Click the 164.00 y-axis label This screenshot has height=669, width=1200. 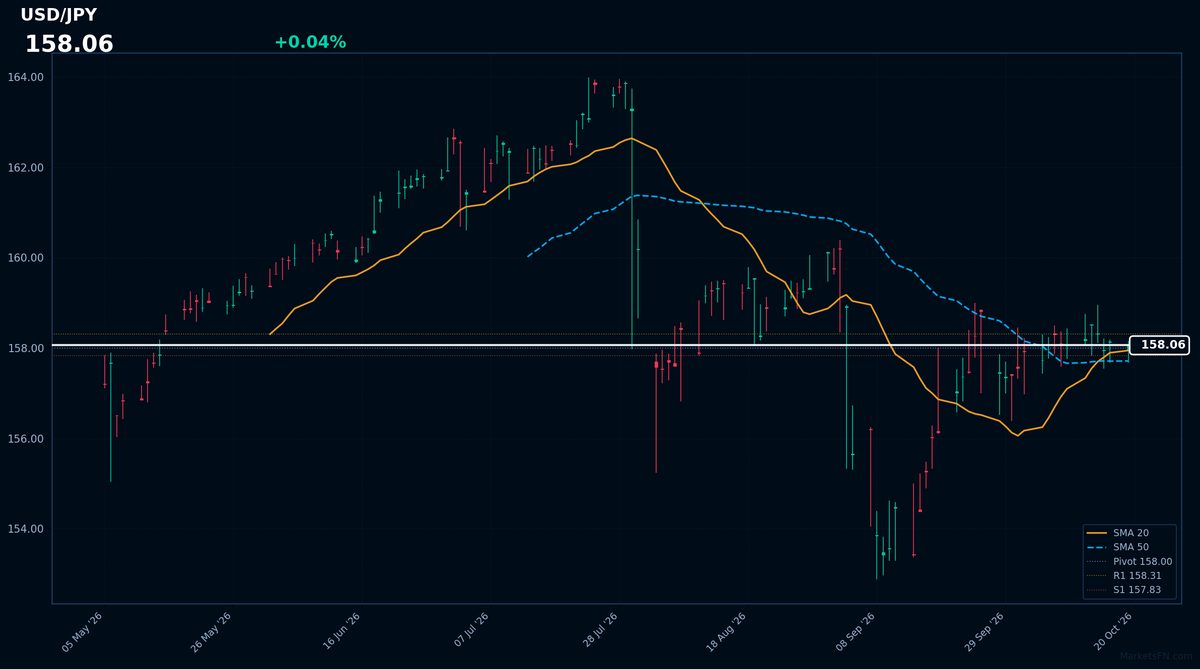26,77
